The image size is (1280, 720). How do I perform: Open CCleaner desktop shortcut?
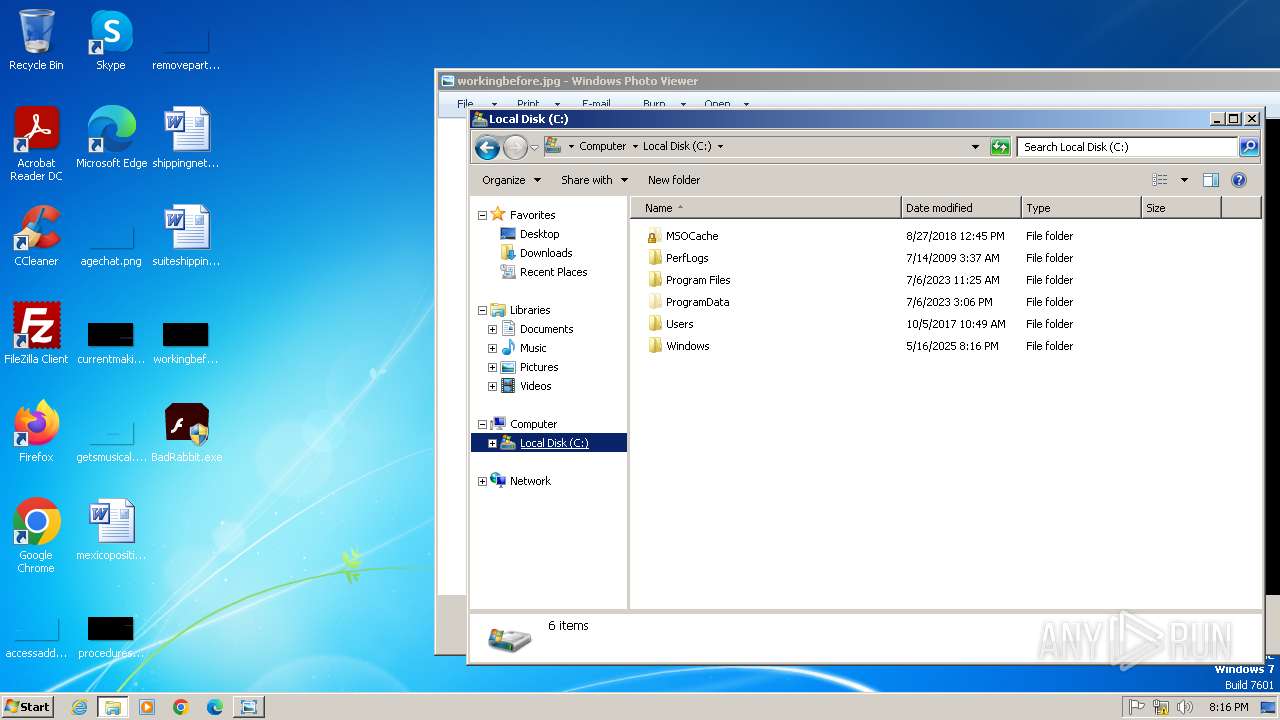(x=36, y=236)
